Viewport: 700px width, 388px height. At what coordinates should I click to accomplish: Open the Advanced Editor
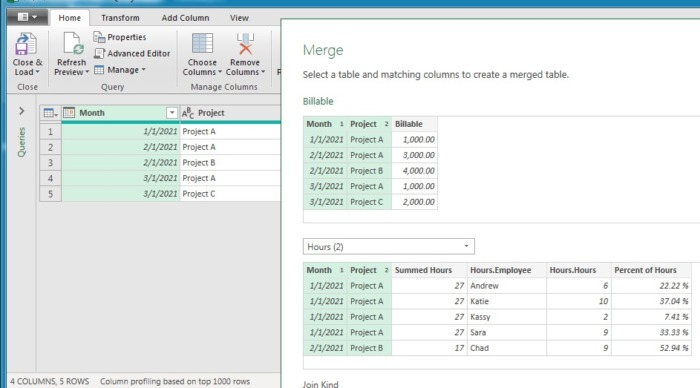(x=132, y=54)
